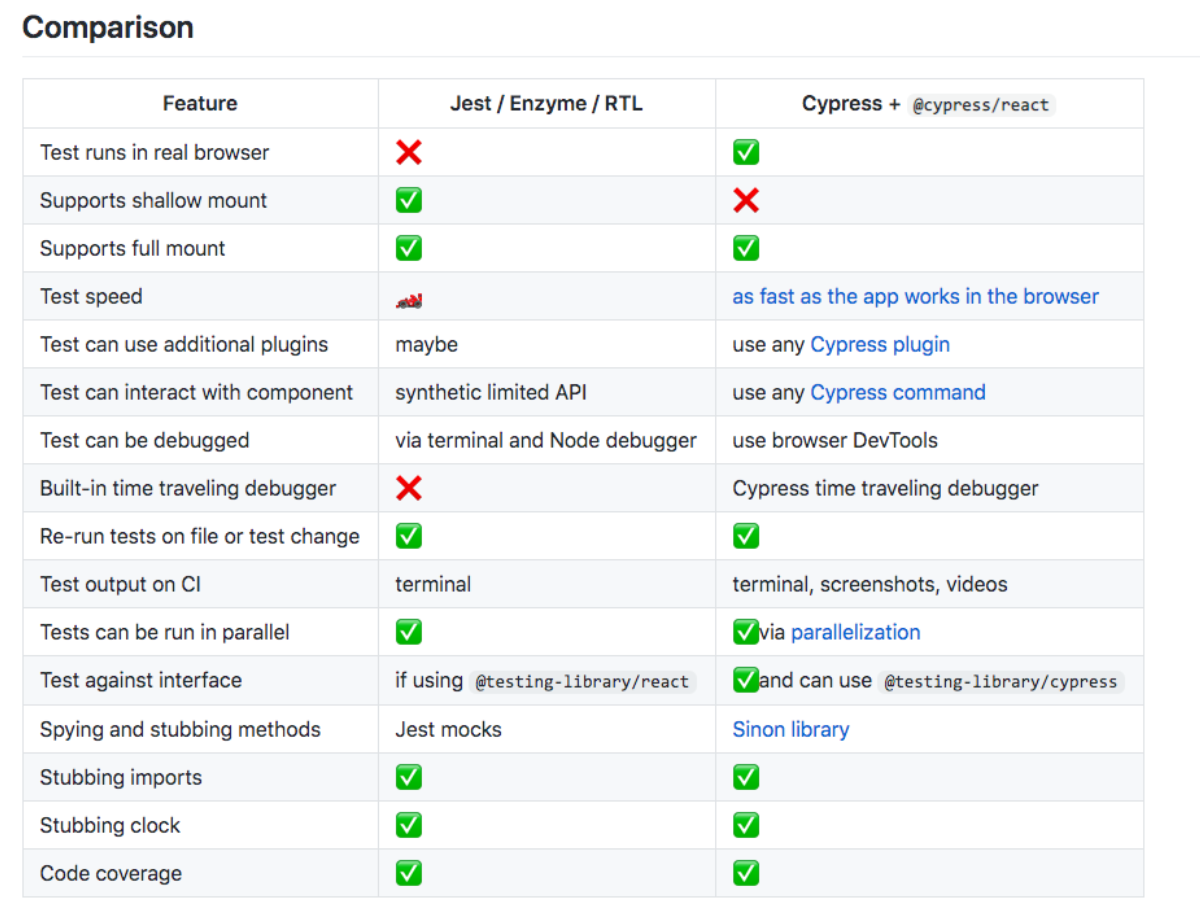Click Cypress column check in Stubbing imports row
This screenshot has height=918, width=1200.
coord(746,777)
